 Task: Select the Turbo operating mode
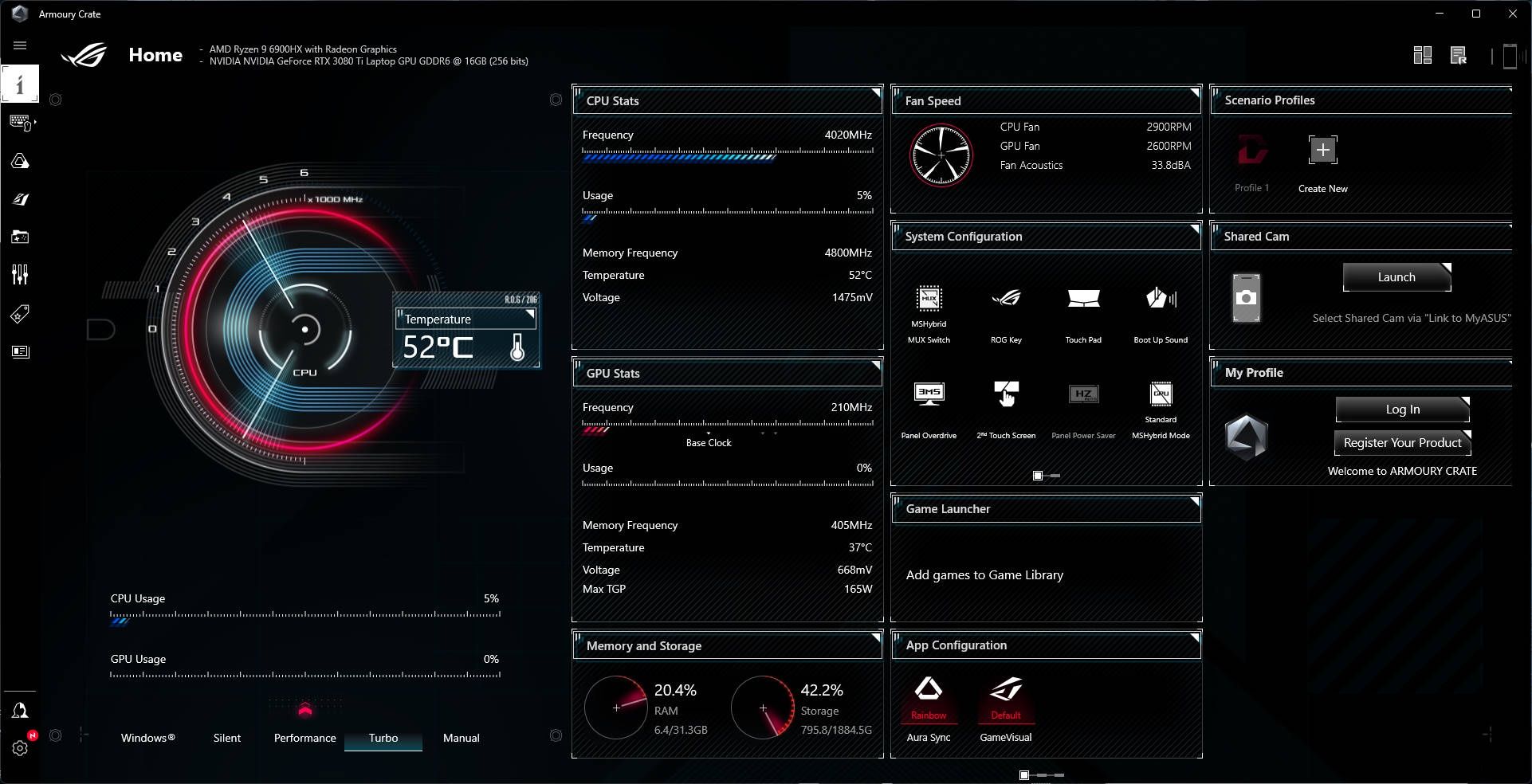point(383,738)
